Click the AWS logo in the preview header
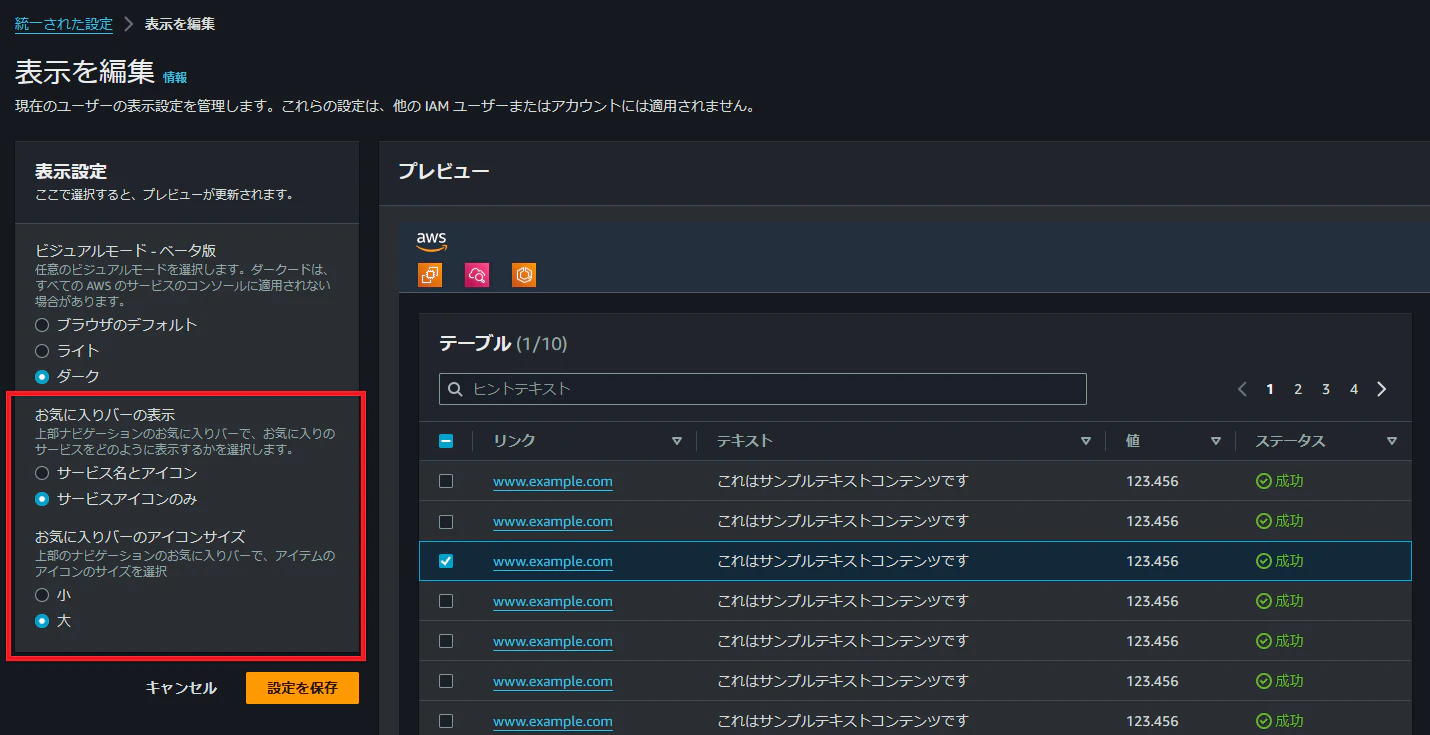Image resolution: width=1430 pixels, height=735 pixels. (x=431, y=240)
